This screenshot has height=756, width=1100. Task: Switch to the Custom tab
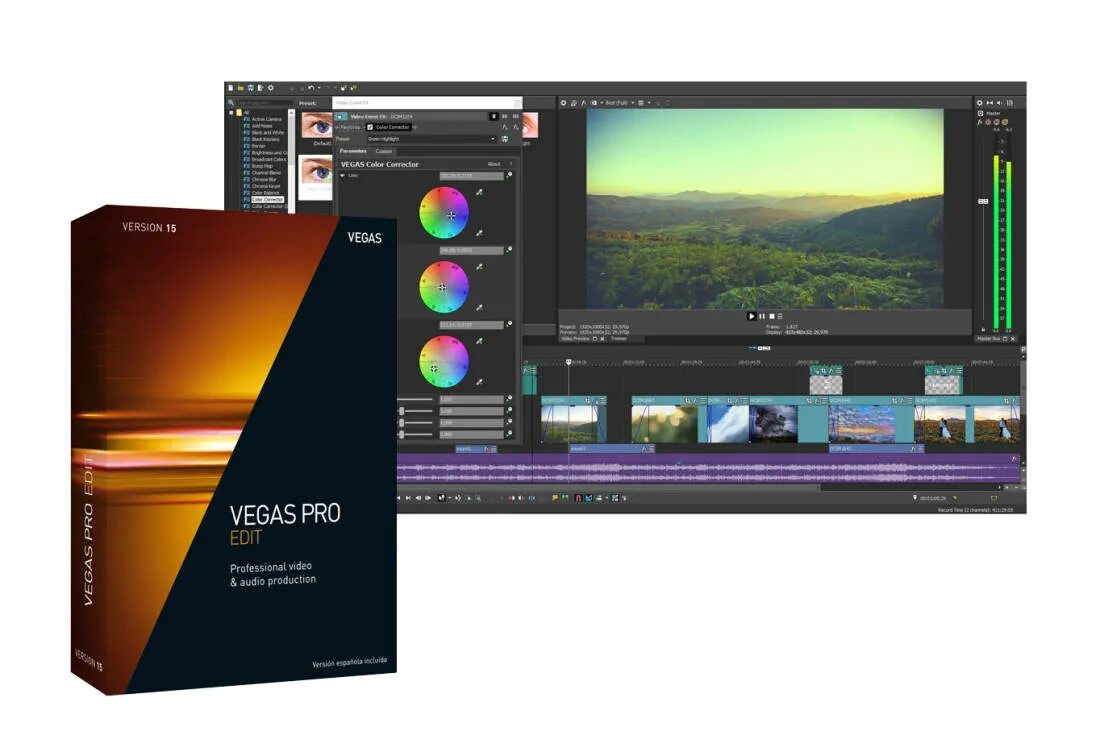point(384,151)
